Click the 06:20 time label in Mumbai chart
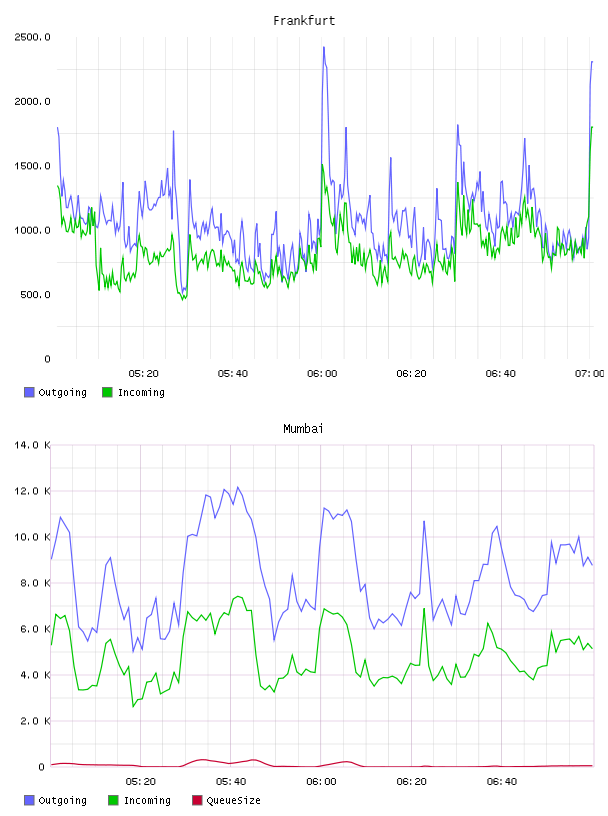Viewport: 608px width, 816px height. (x=411, y=782)
